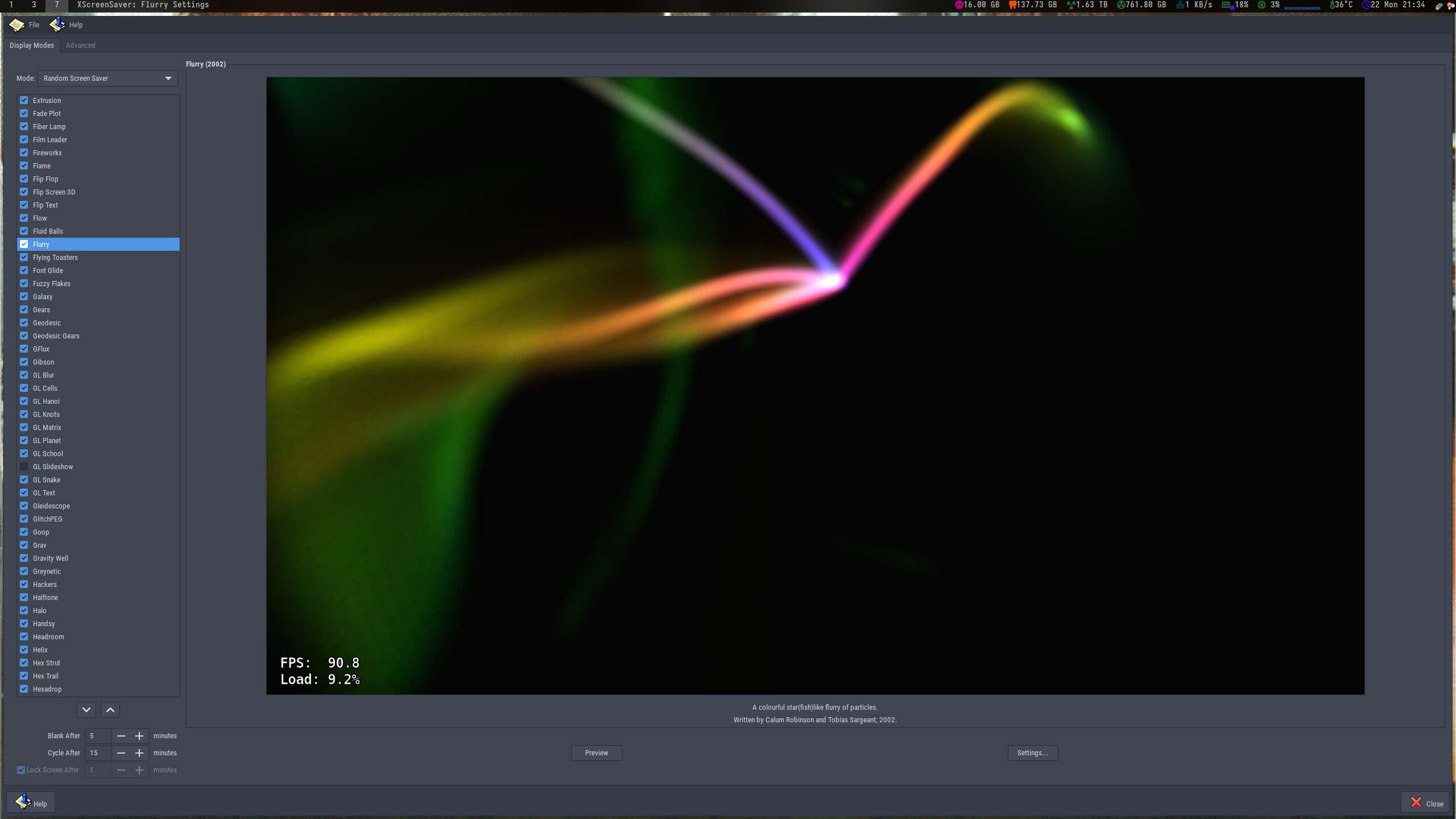This screenshot has height=819, width=1456.
Task: Click the CPU chip icon in the status bar
Action: [1261, 5]
